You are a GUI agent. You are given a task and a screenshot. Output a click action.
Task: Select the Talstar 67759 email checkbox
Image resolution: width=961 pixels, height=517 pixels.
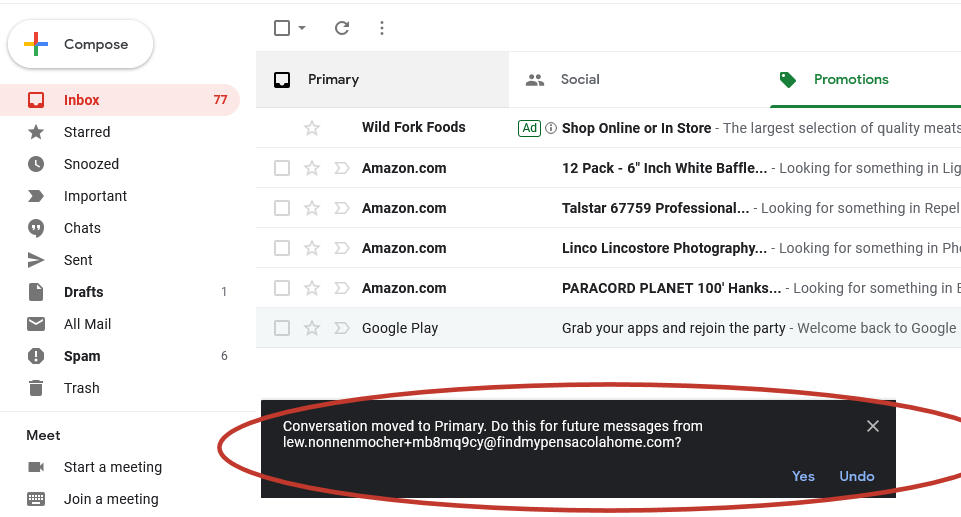pos(282,208)
